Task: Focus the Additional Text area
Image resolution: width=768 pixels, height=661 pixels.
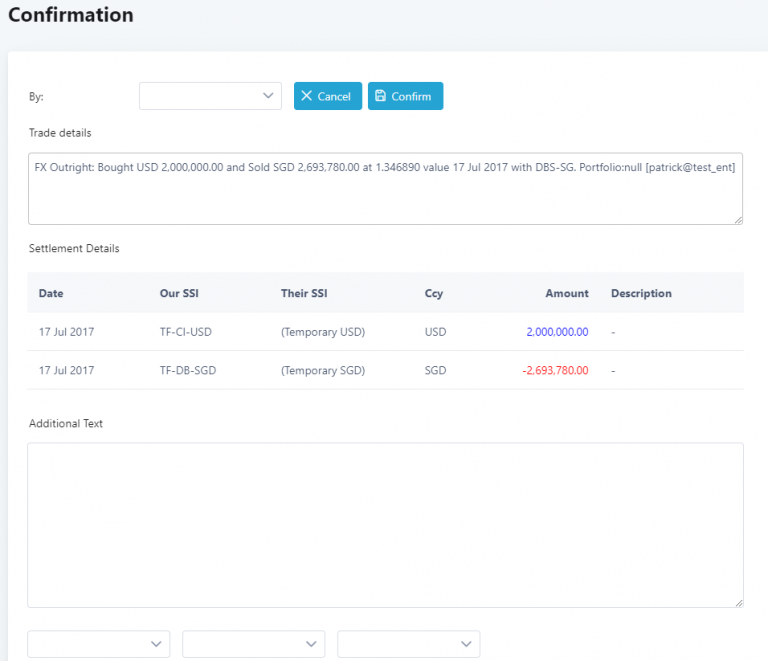Action: [385, 525]
